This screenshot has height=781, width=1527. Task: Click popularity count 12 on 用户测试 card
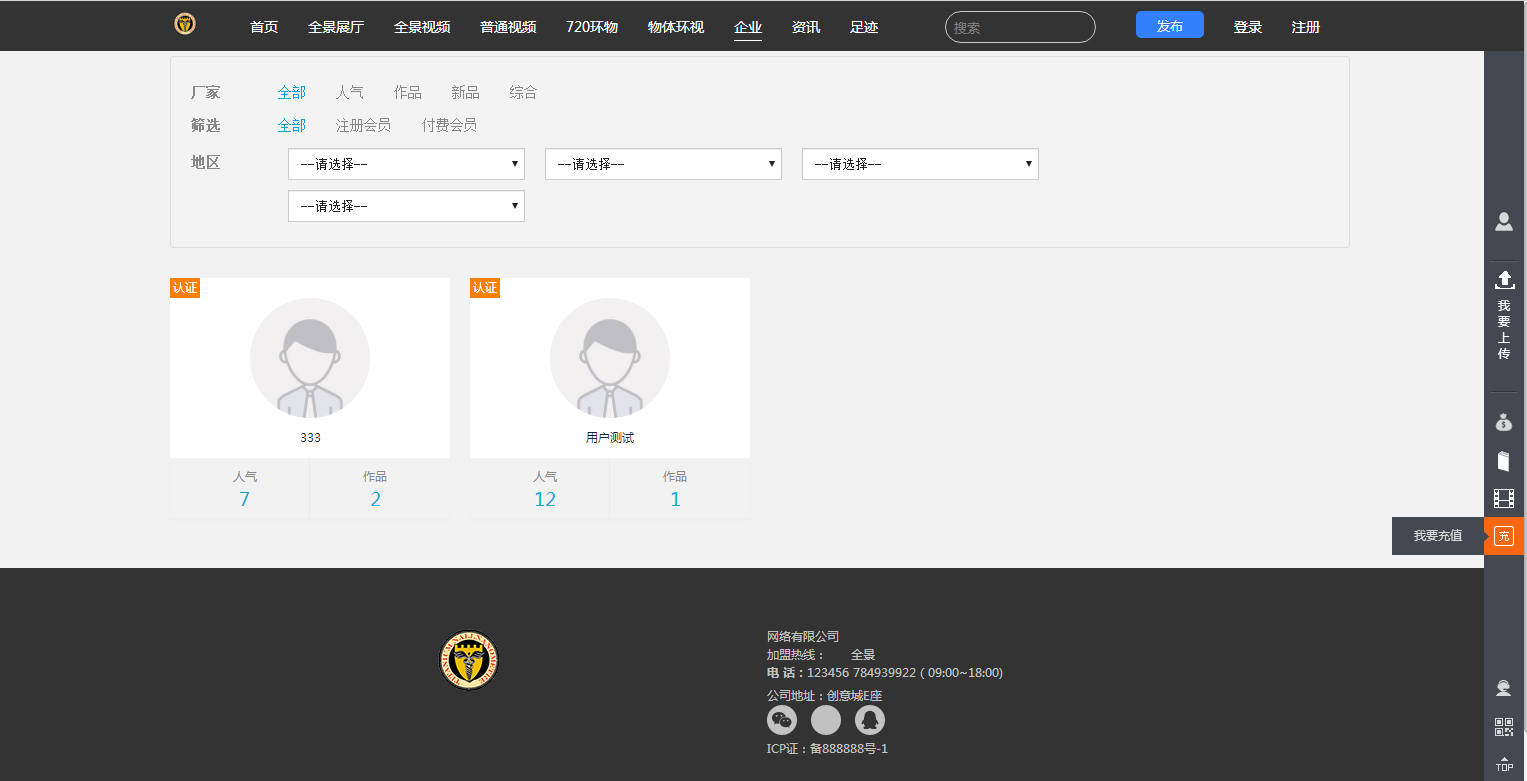click(545, 499)
